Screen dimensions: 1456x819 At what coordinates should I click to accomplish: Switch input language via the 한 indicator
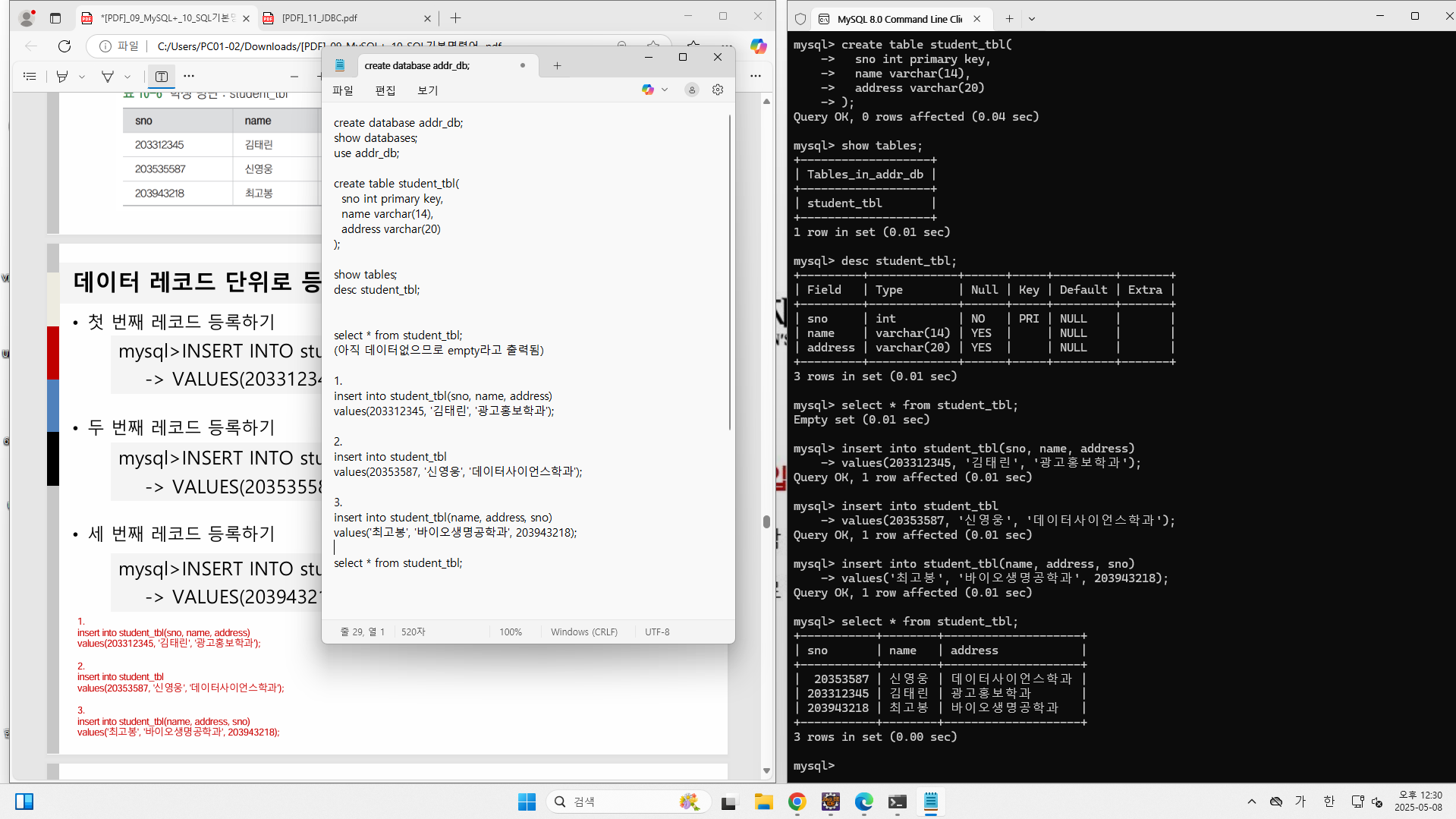click(1328, 801)
